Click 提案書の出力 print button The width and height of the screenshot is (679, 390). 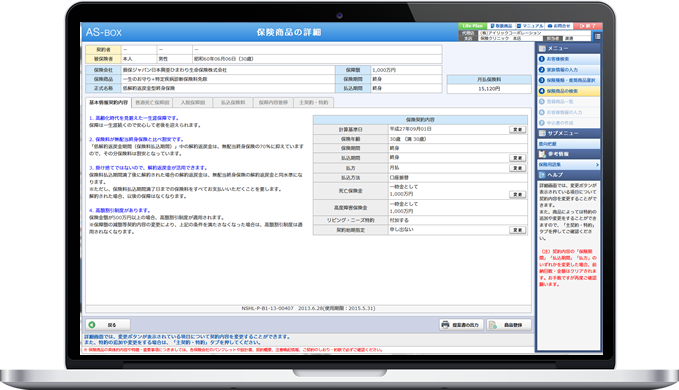pyautogui.click(x=461, y=325)
